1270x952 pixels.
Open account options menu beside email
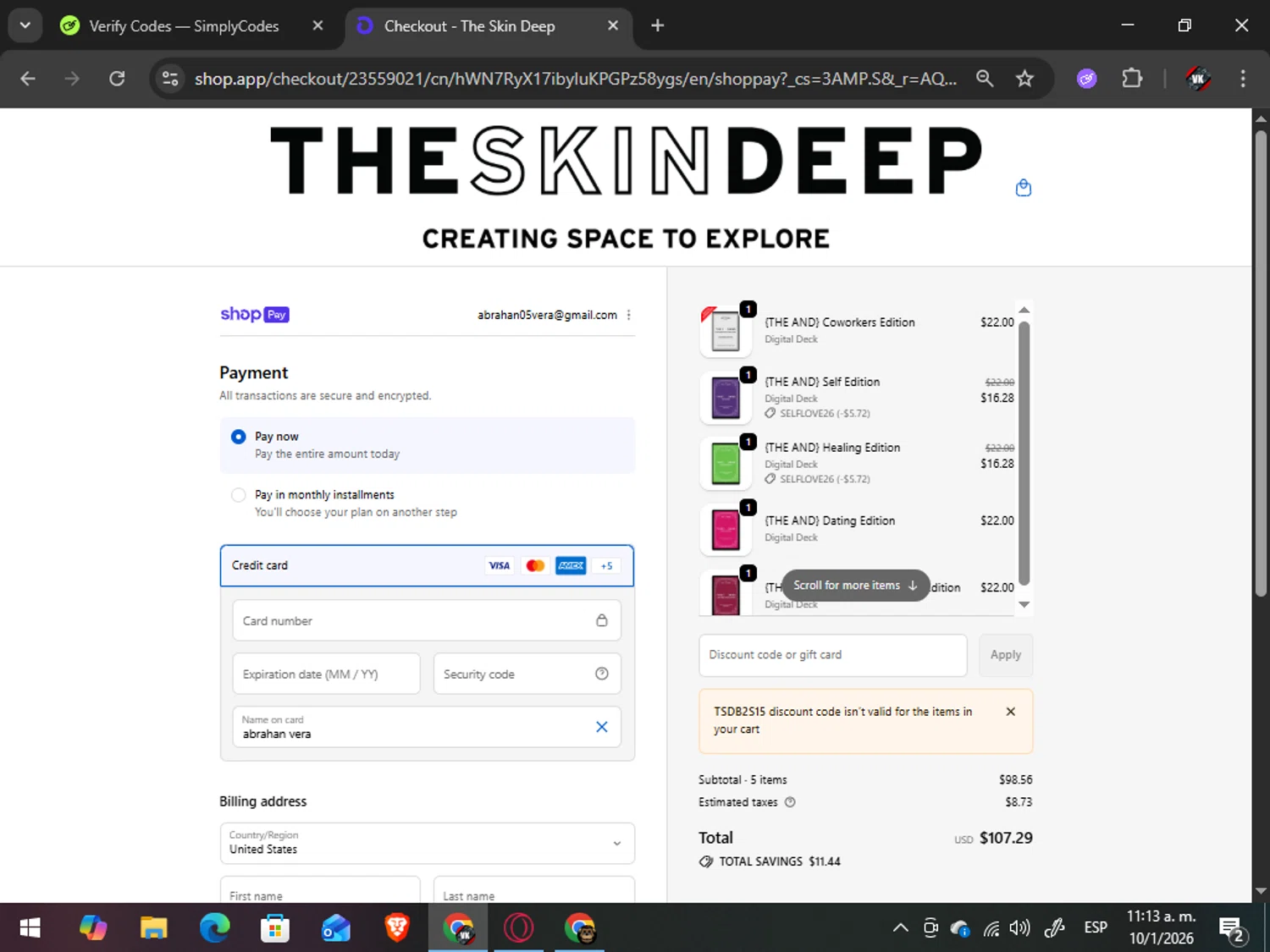[628, 315]
